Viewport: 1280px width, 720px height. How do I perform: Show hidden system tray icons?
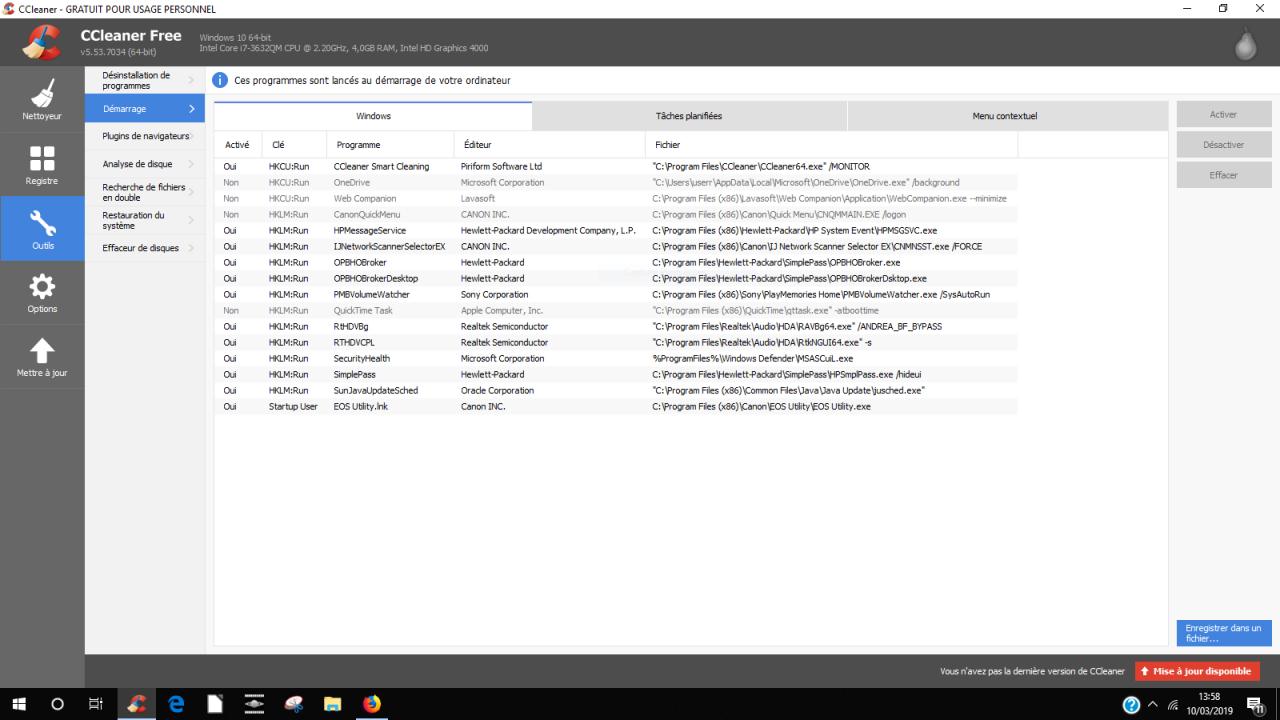click(1153, 705)
